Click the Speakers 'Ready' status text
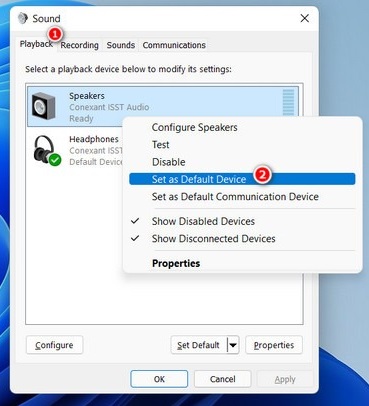Image resolution: width=369 pixels, height=406 pixels. tap(81, 118)
